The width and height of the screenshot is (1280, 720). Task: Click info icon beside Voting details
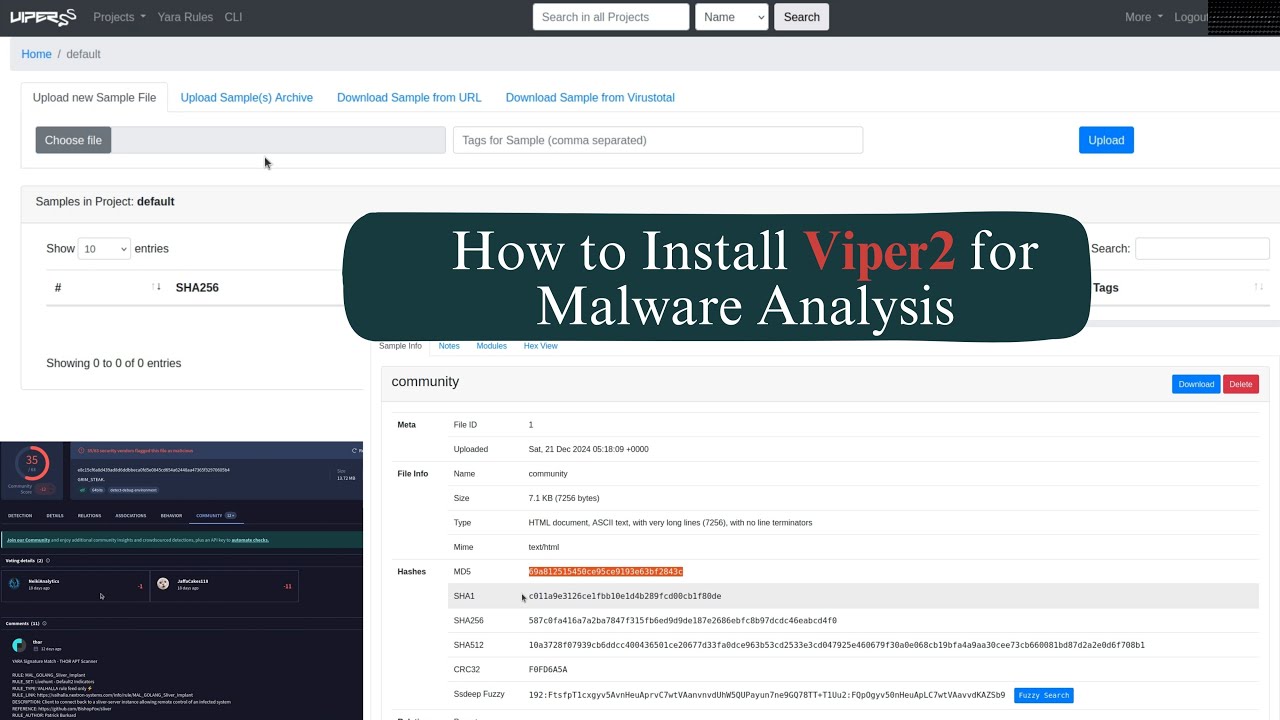48,560
